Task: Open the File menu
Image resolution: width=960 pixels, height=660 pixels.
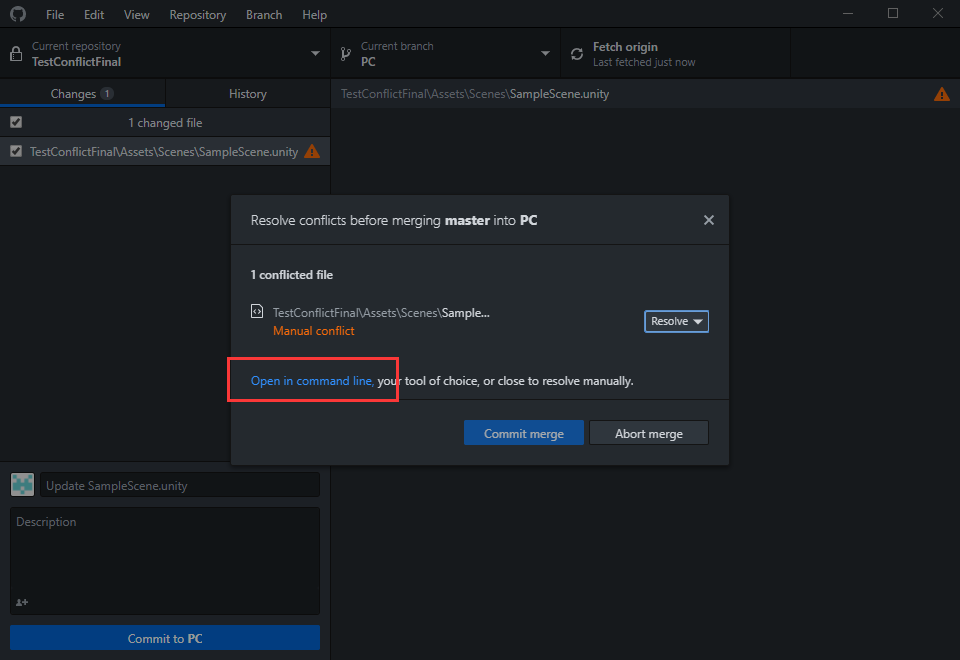Action: click(54, 15)
